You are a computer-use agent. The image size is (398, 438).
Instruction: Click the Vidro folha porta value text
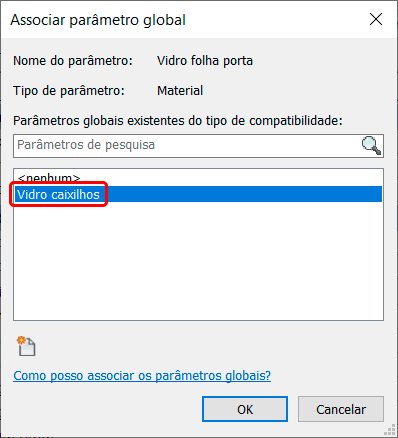[x=205, y=61]
